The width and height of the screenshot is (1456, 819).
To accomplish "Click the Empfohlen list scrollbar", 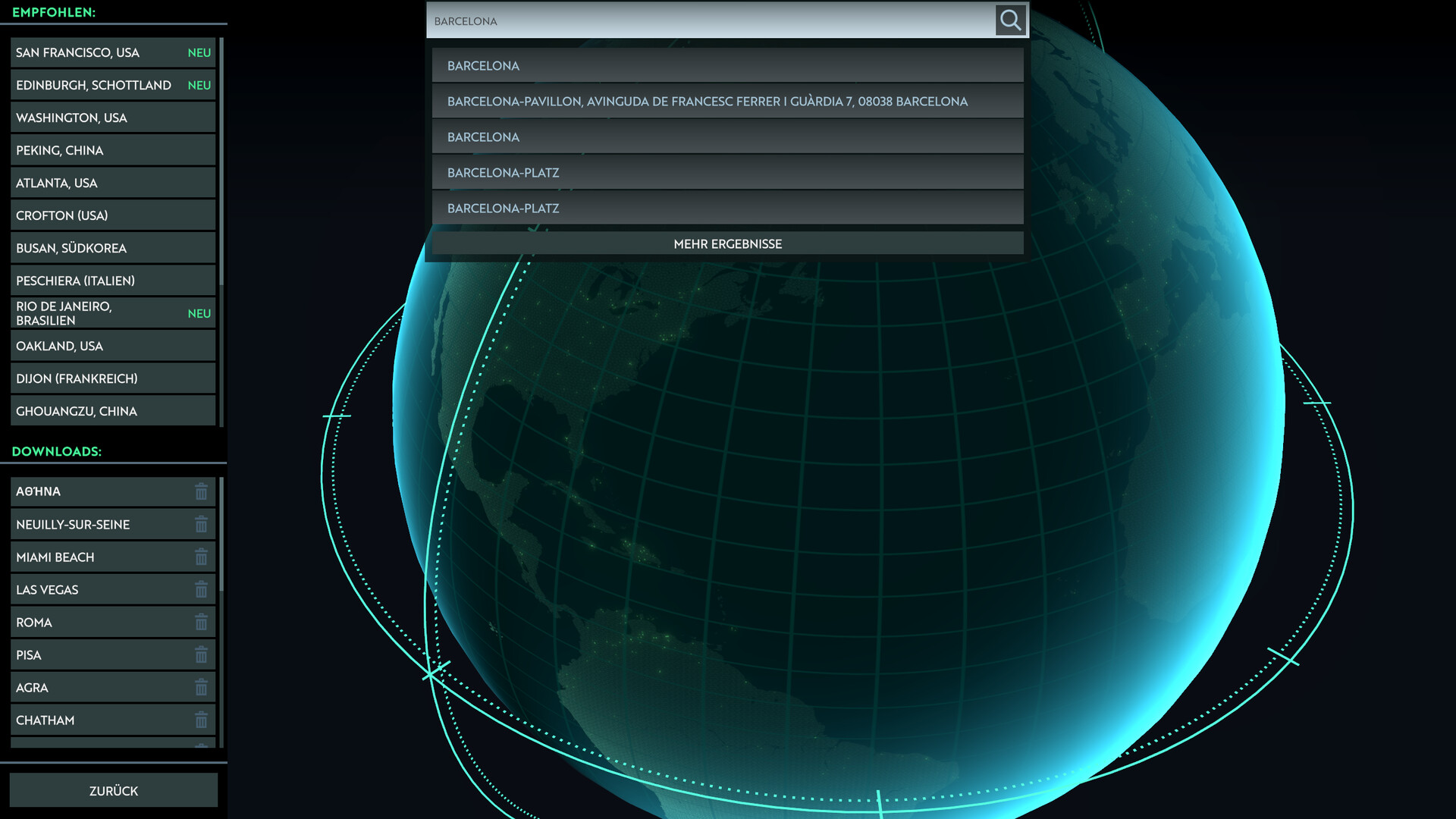I will [221, 162].
